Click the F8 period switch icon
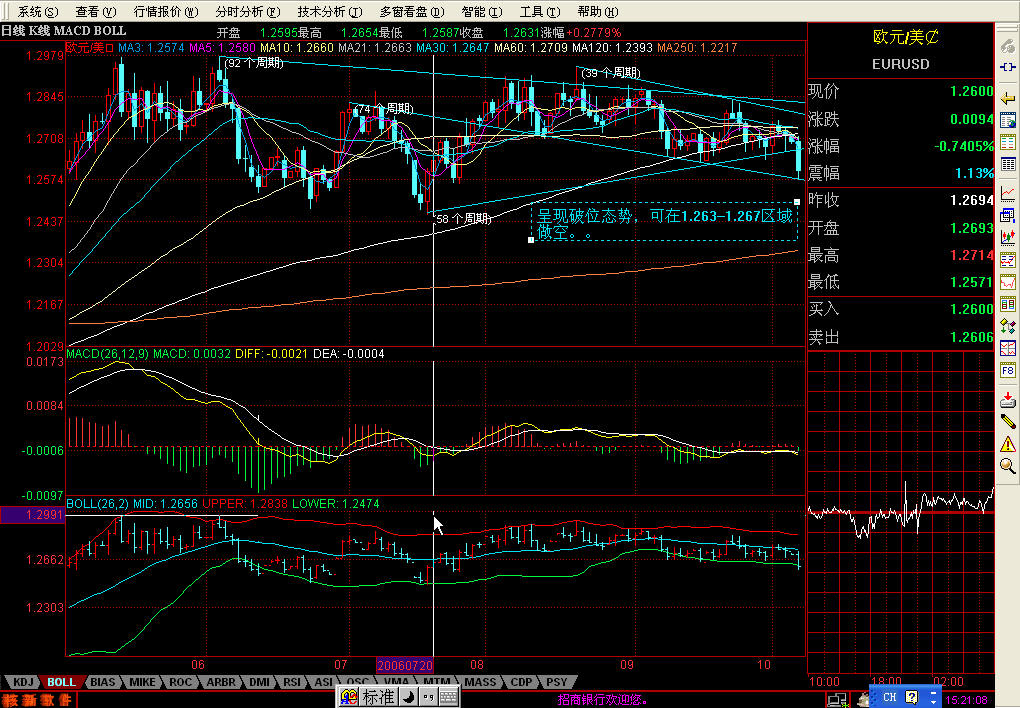Viewport: 1020px width, 708px height. point(1008,370)
